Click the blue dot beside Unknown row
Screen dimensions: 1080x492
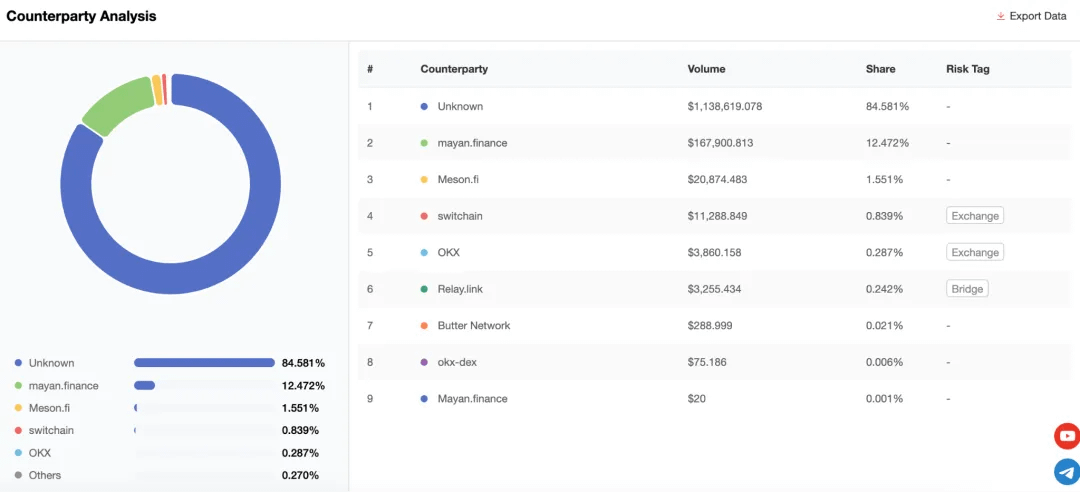click(424, 107)
